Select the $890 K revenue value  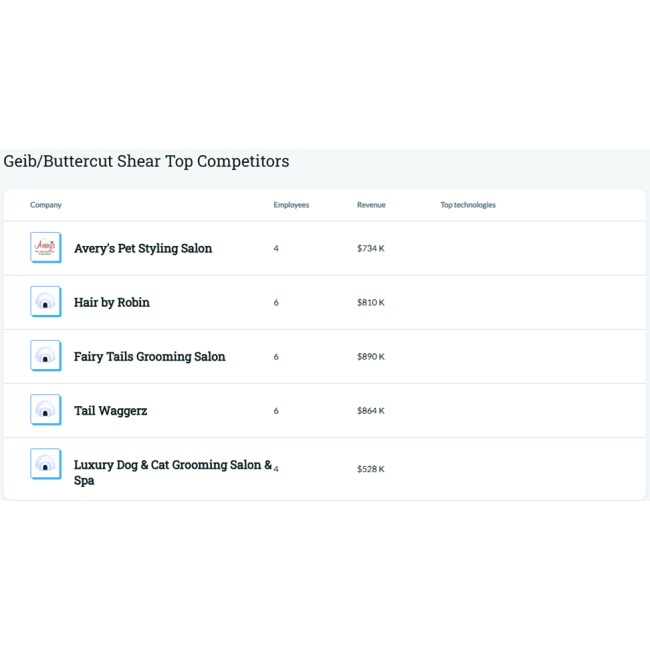tap(371, 356)
